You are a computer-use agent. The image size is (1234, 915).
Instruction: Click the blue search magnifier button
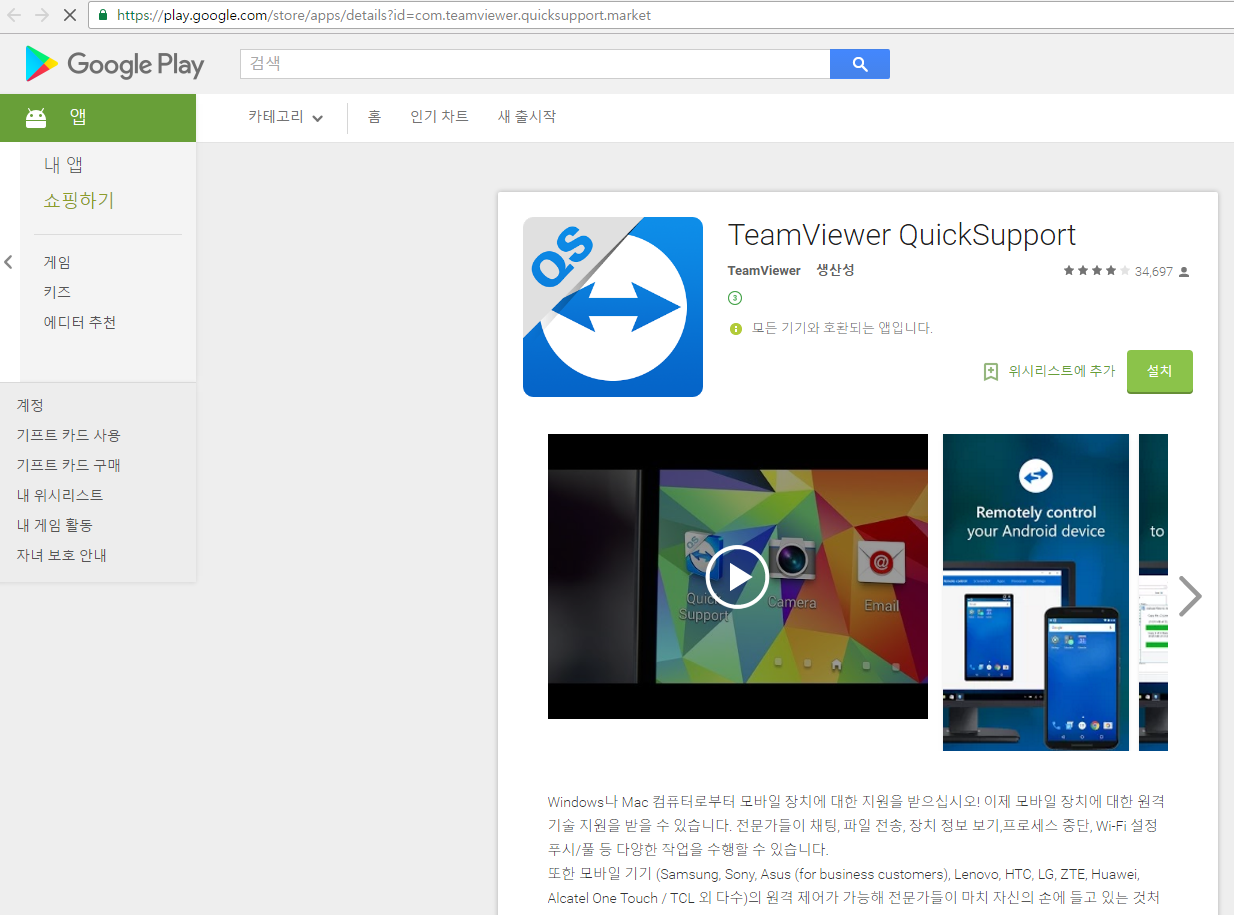(x=860, y=64)
